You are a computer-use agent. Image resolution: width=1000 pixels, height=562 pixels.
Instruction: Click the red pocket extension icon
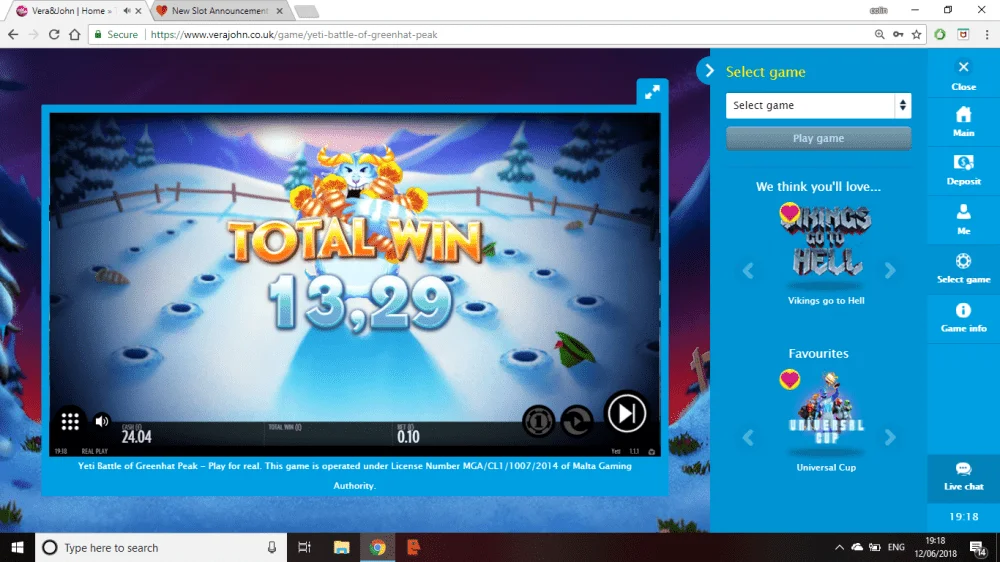pyautogui.click(x=963, y=34)
